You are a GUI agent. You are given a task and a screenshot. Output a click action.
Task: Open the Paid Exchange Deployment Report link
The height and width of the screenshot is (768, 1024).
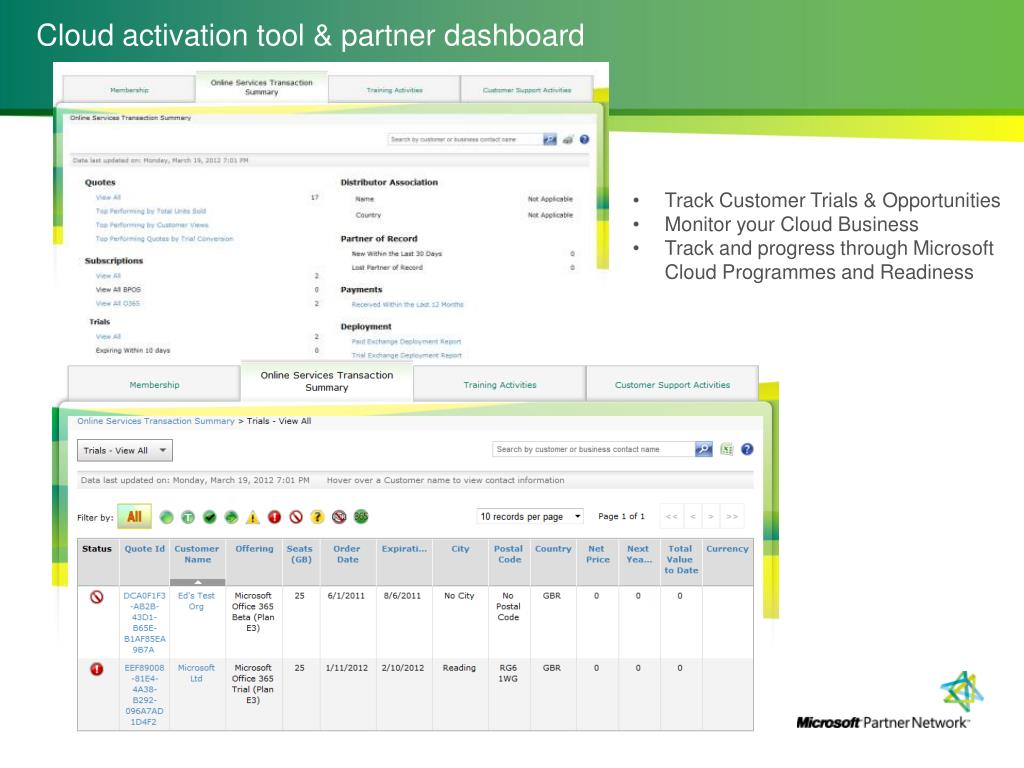click(x=406, y=342)
